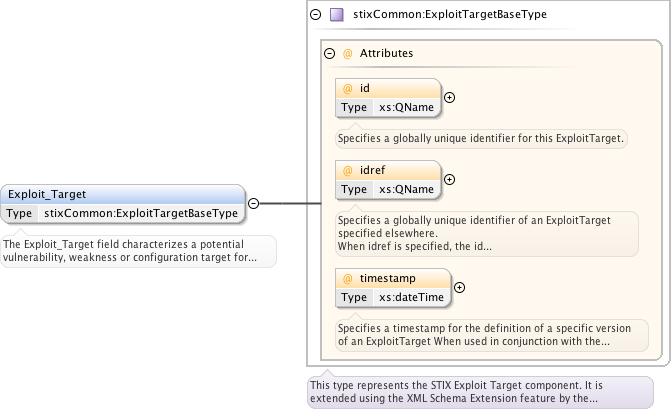Collapse the stixCommon:ExploitTargetBaseType box
The width and height of the screenshot is (672, 412).
tap(316, 15)
